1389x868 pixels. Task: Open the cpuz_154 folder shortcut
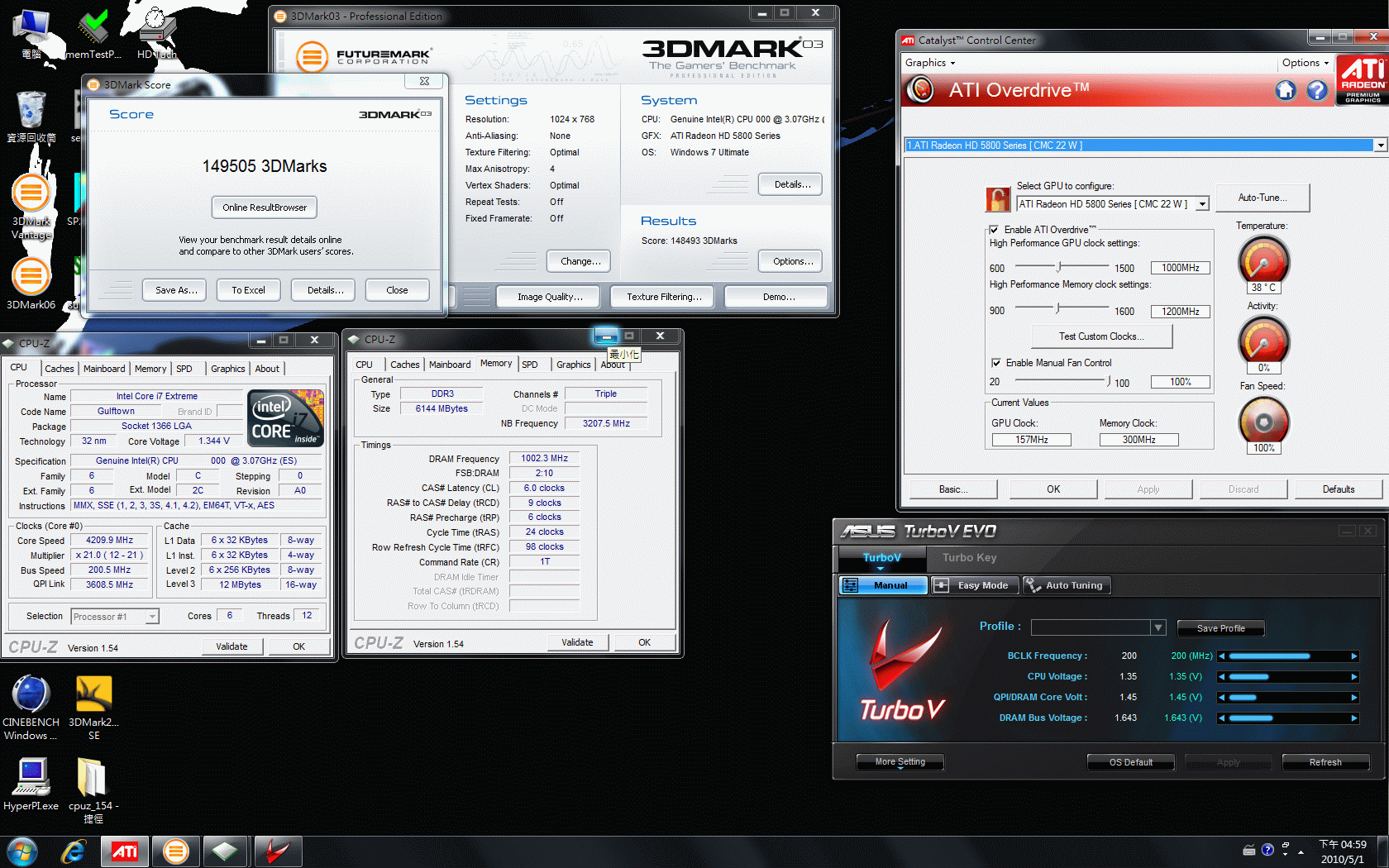tap(93, 790)
